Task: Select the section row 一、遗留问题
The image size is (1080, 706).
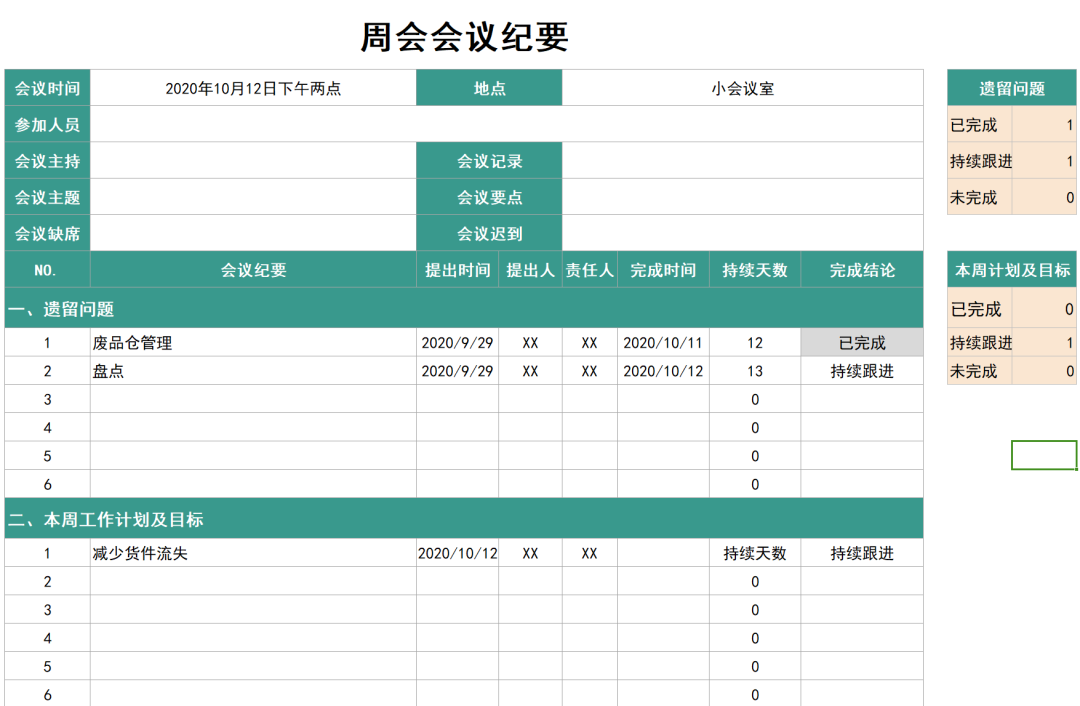Action: point(464,309)
